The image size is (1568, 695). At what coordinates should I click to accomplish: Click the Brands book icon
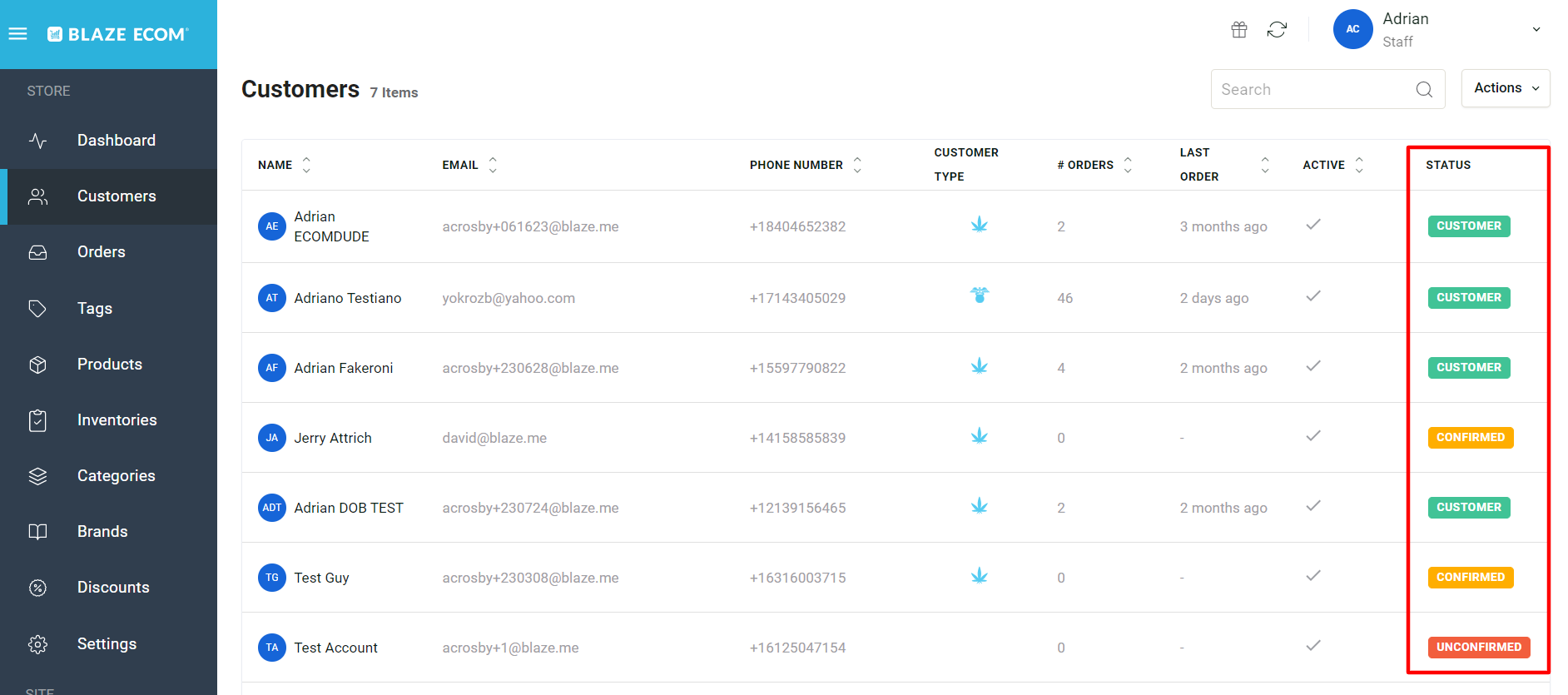[x=37, y=532]
